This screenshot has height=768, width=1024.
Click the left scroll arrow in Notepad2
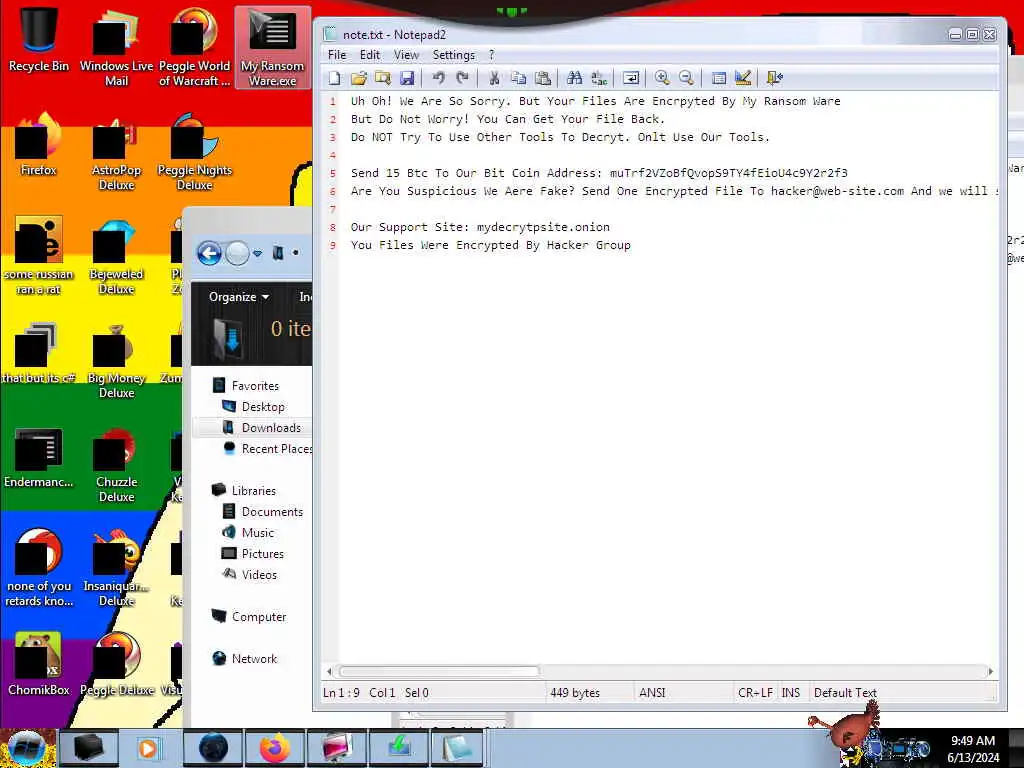329,671
